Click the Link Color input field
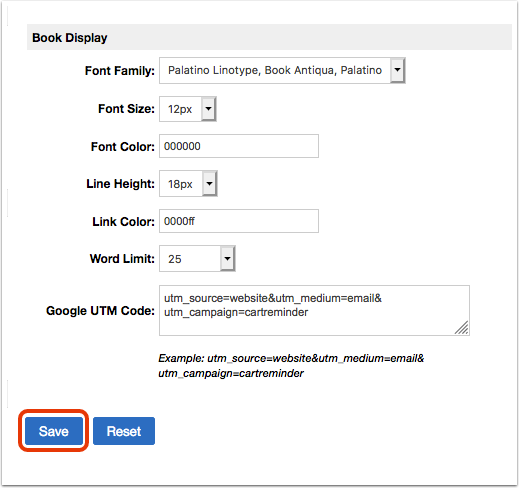 pos(239,221)
